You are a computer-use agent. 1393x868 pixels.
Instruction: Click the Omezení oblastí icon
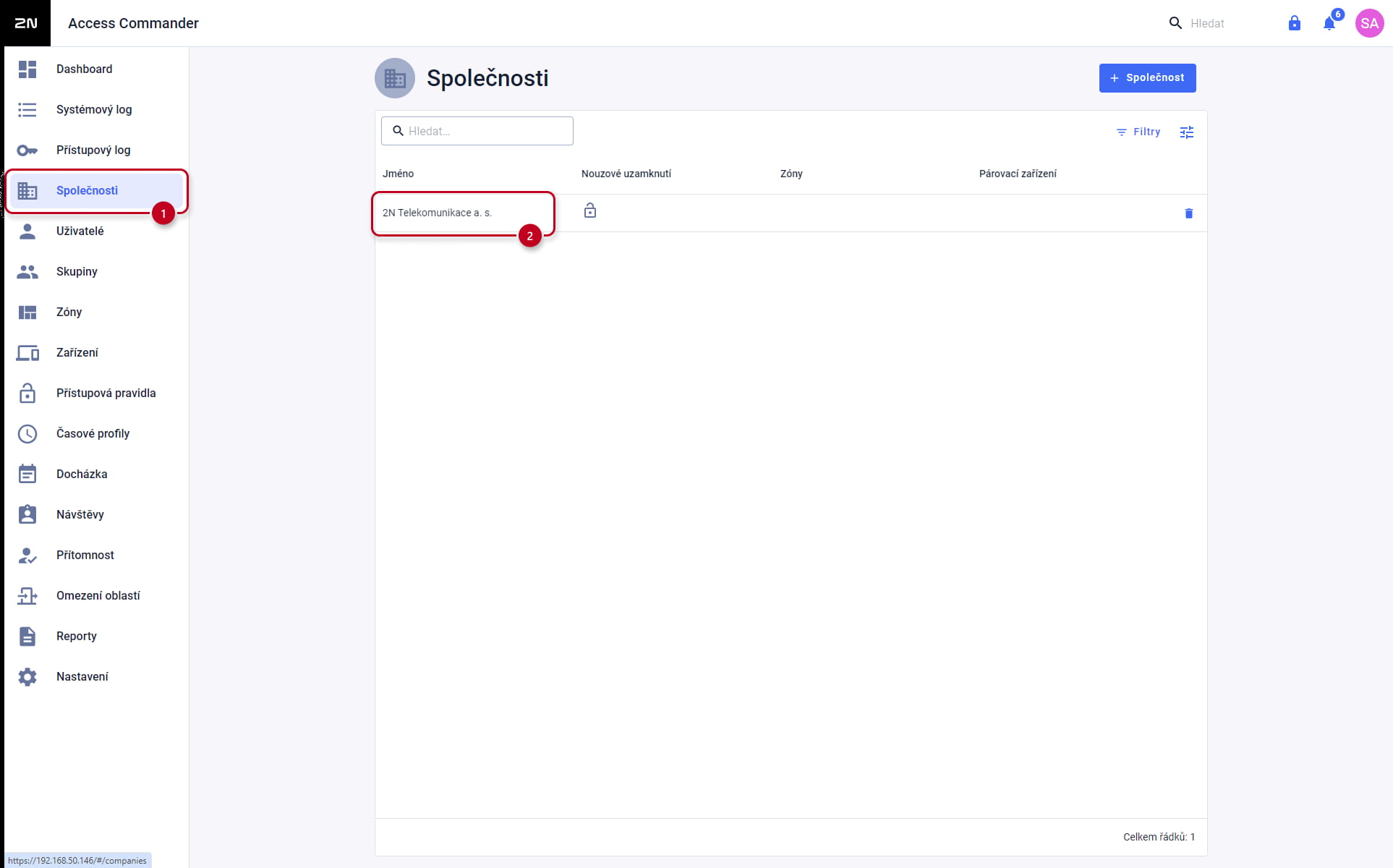(x=27, y=596)
